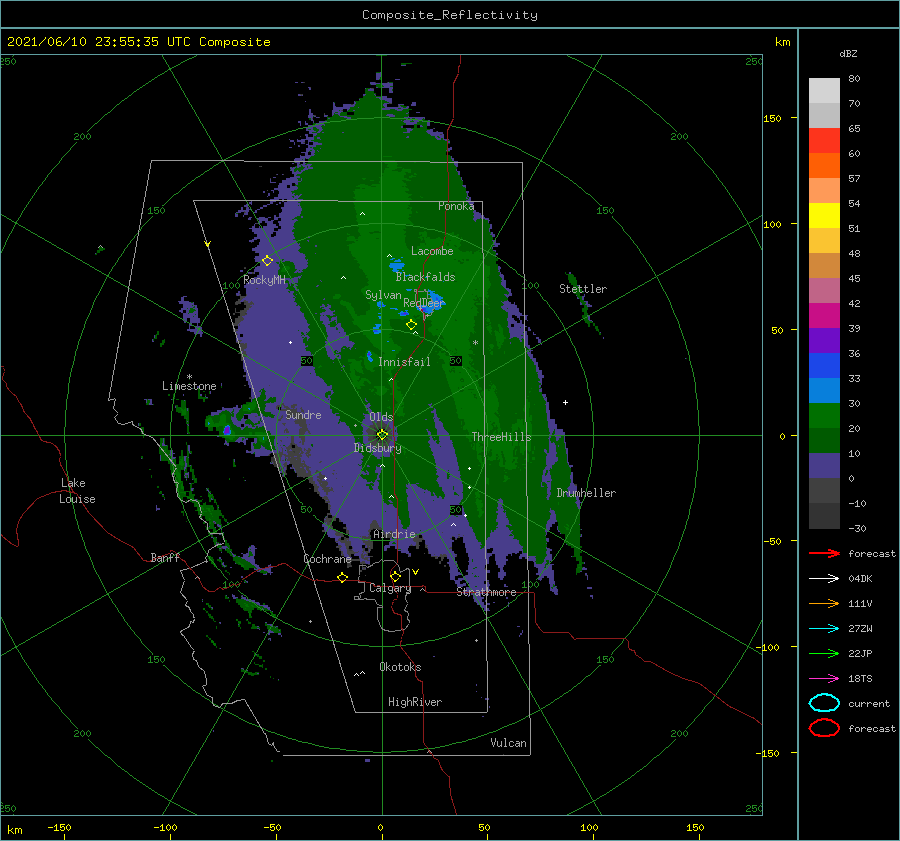
Task: Click the Stettler town label
Action: (x=583, y=289)
